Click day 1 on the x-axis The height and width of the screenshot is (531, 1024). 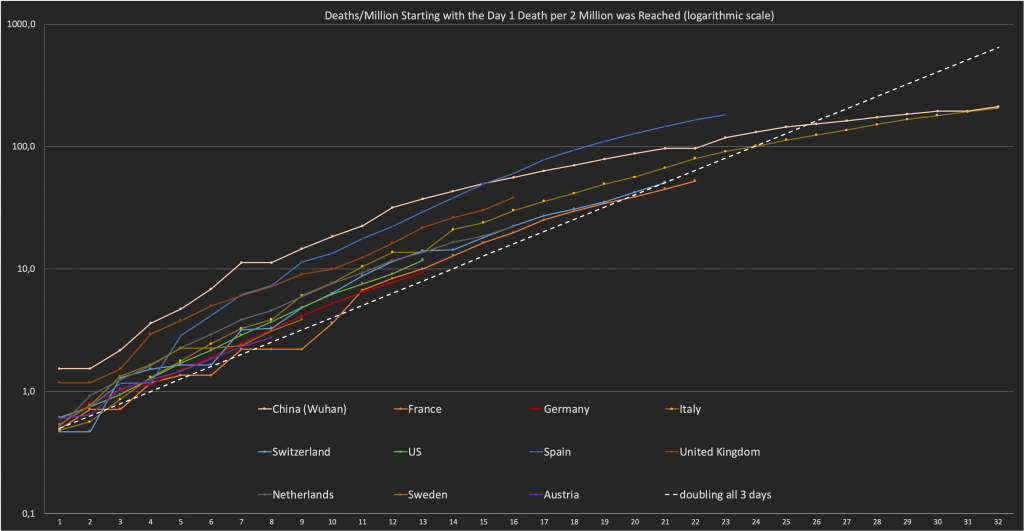click(59, 522)
